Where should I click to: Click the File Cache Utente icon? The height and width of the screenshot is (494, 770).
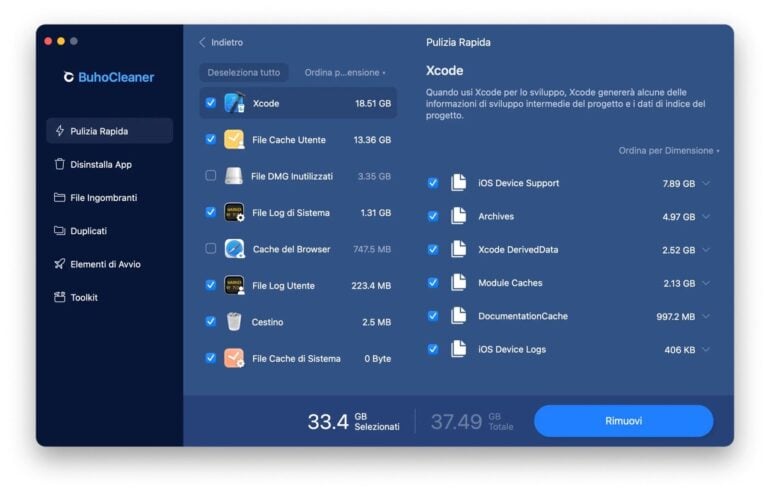point(234,139)
